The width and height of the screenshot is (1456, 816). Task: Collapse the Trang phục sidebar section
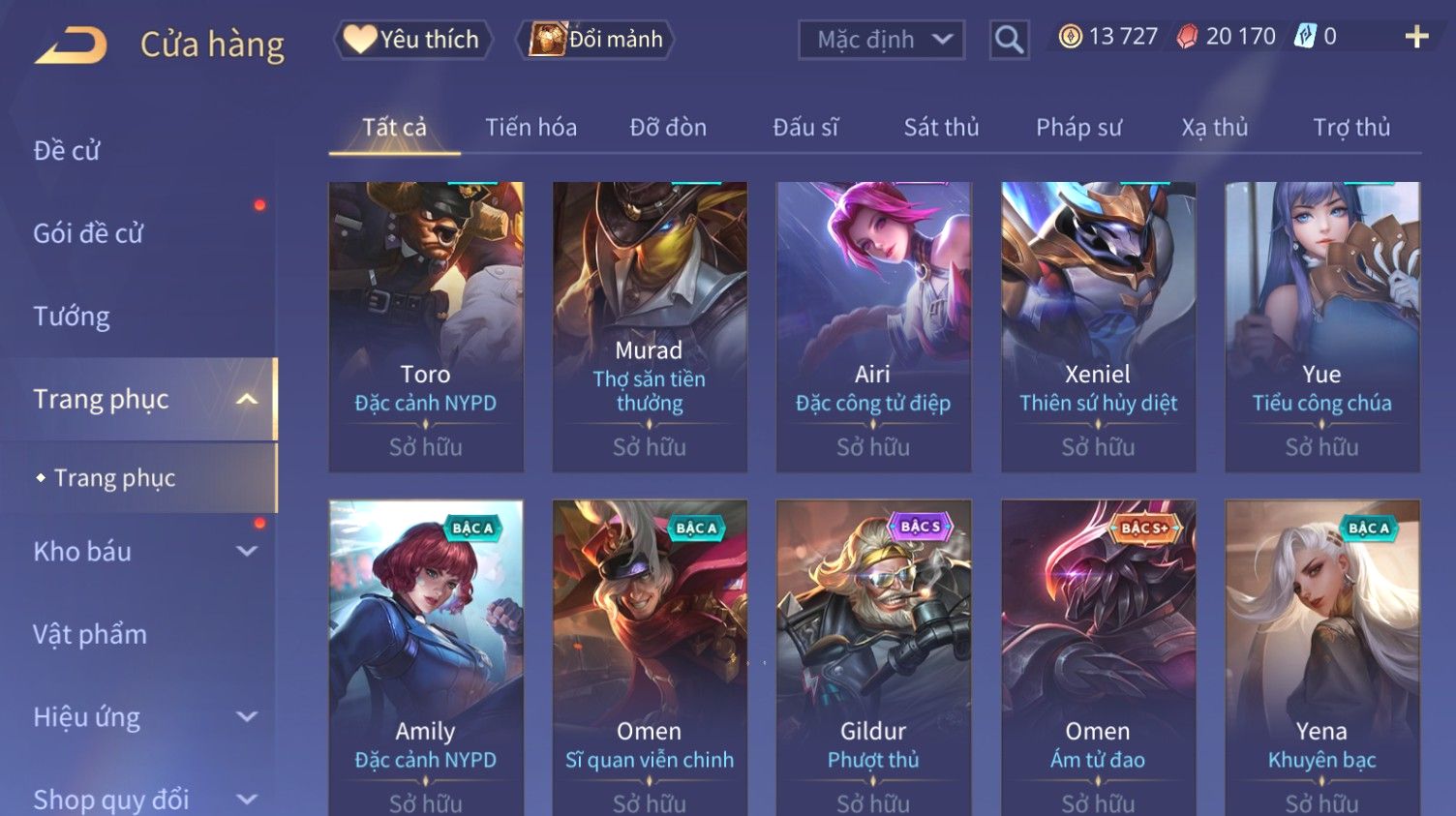click(248, 399)
